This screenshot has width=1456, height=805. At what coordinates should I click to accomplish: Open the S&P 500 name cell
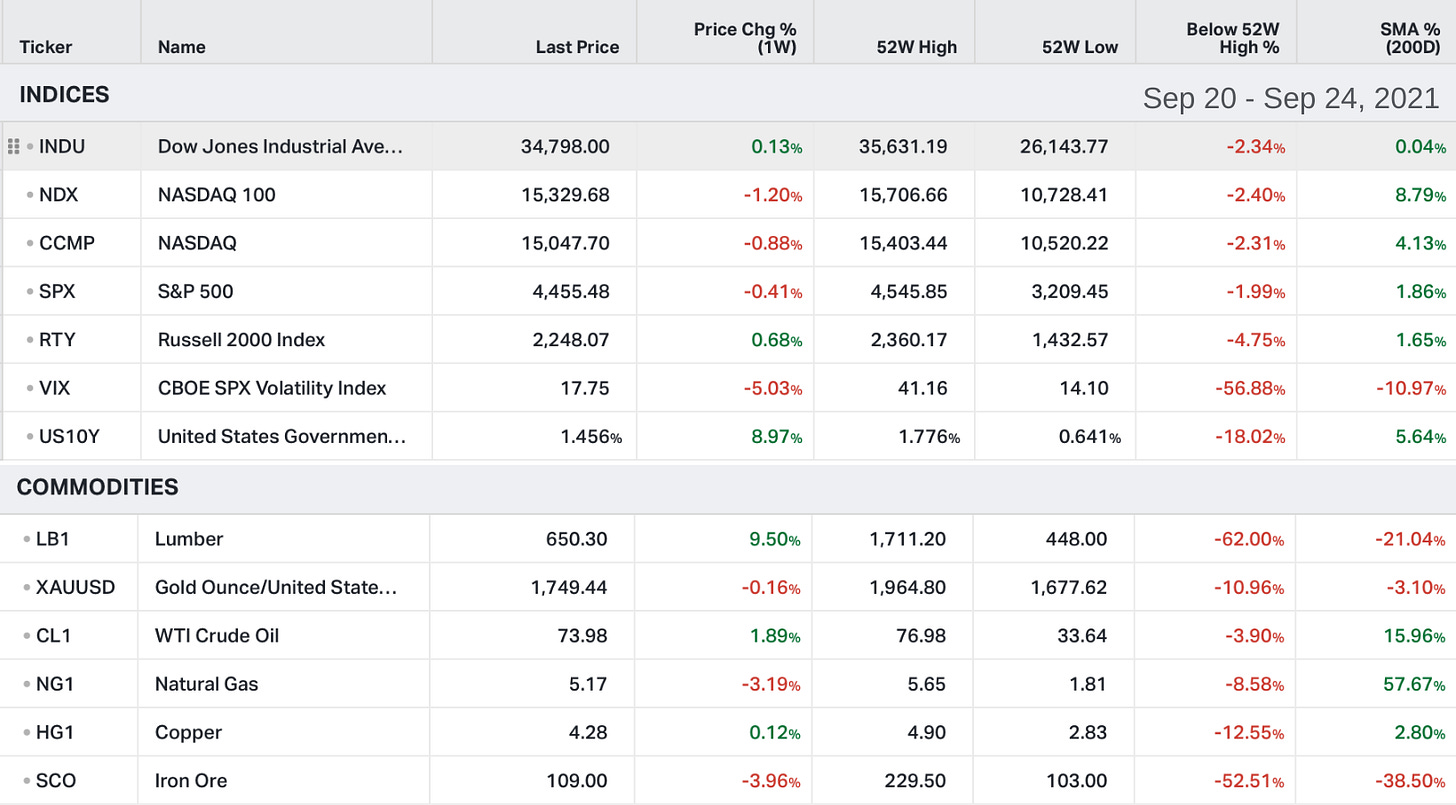coord(196,292)
